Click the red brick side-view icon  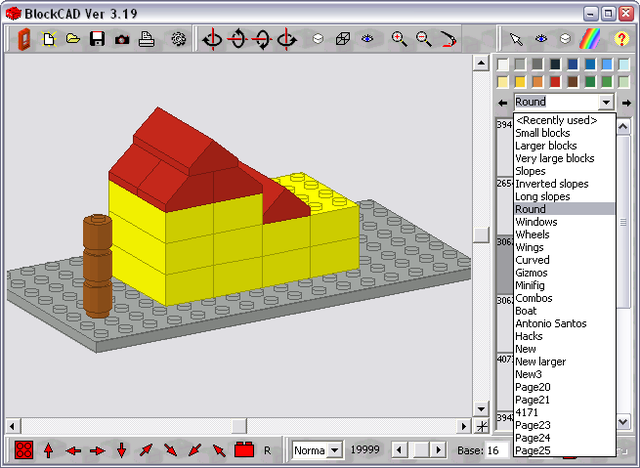coord(244,450)
